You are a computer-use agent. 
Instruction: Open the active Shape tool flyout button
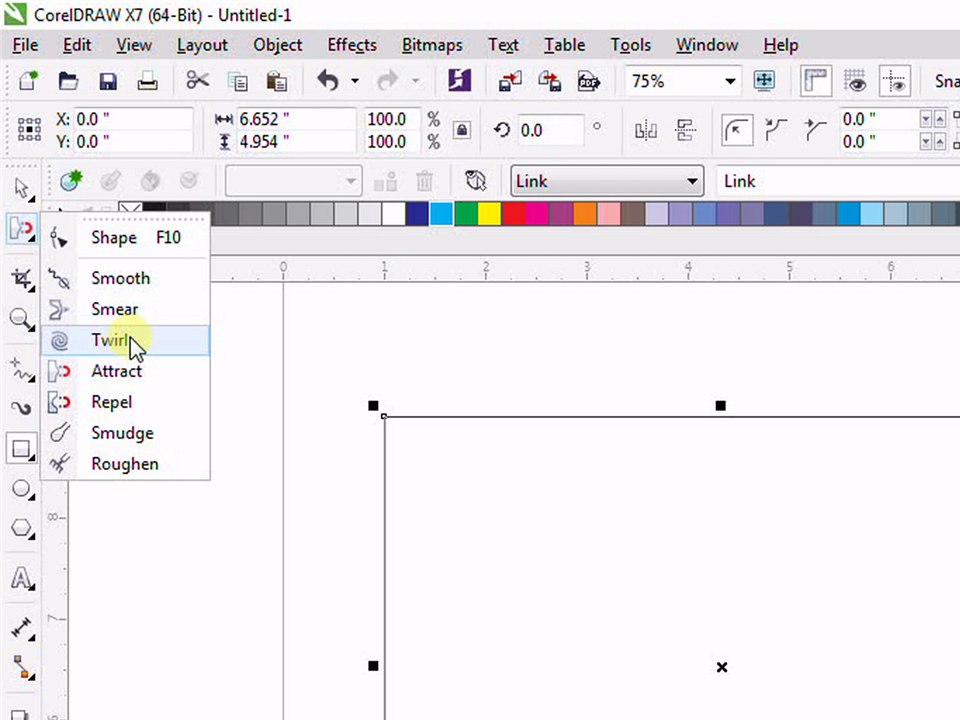(21, 229)
